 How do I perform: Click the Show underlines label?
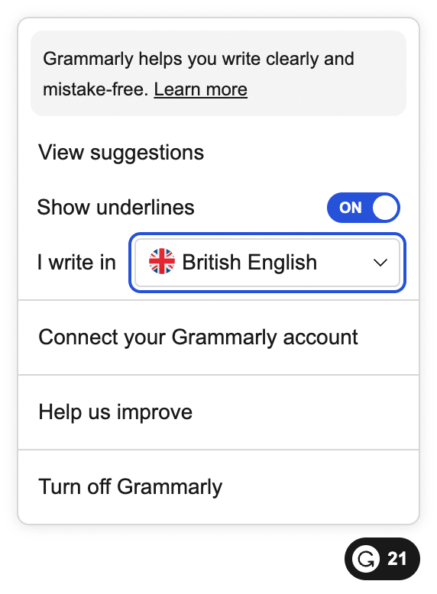(x=115, y=207)
